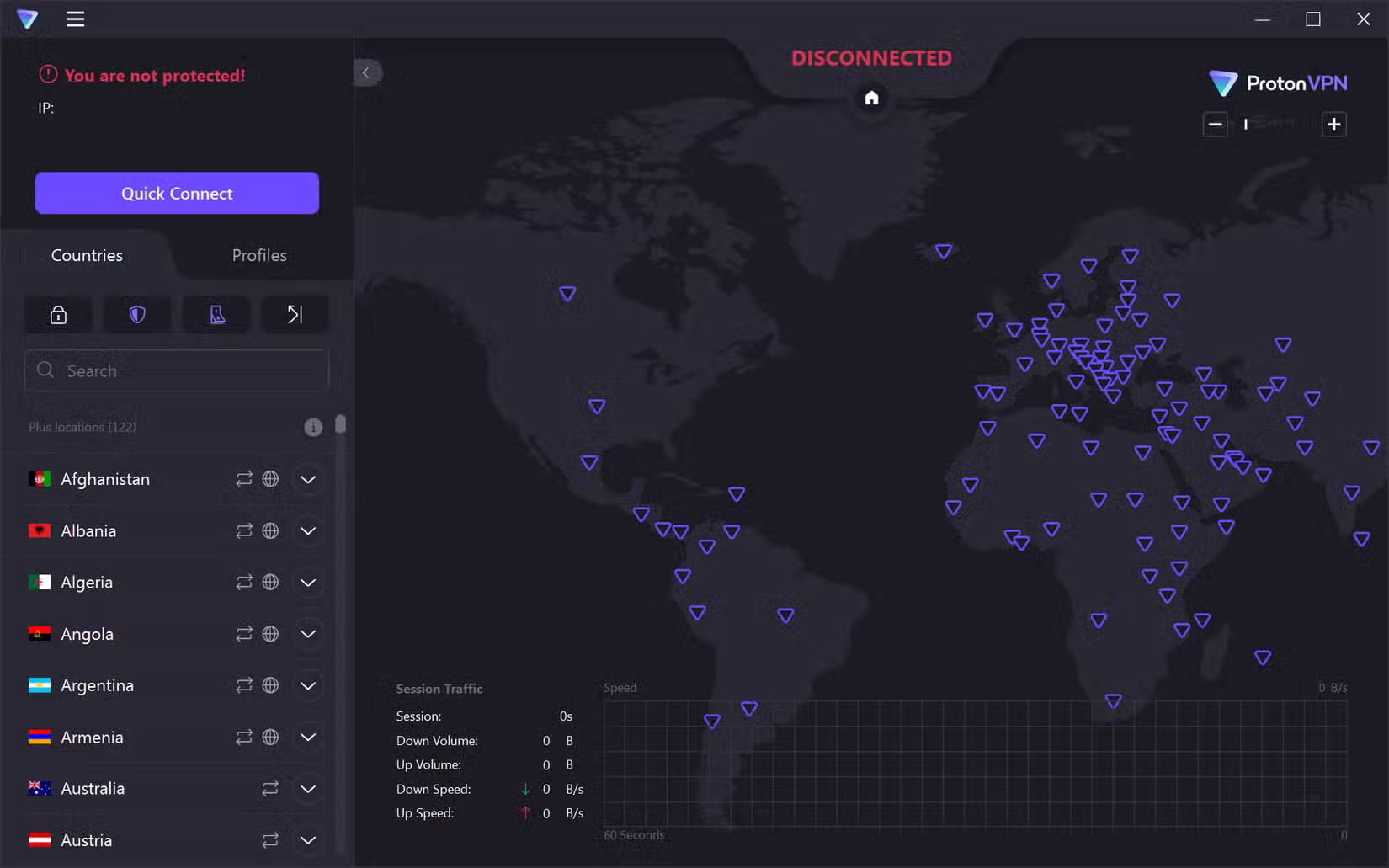Select Armenia in the country list

(92, 738)
